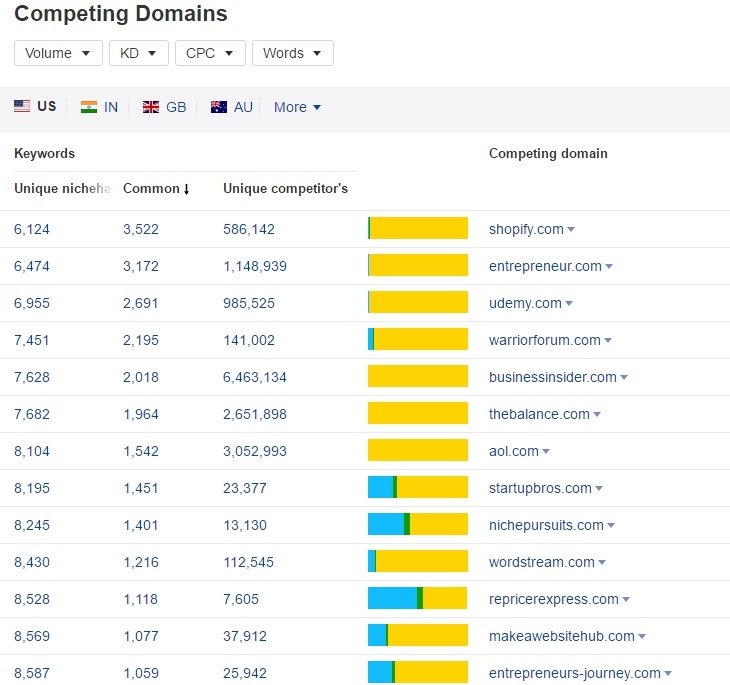Expand the caret next to shopify.com
This screenshot has width=730, height=685.
click(571, 230)
